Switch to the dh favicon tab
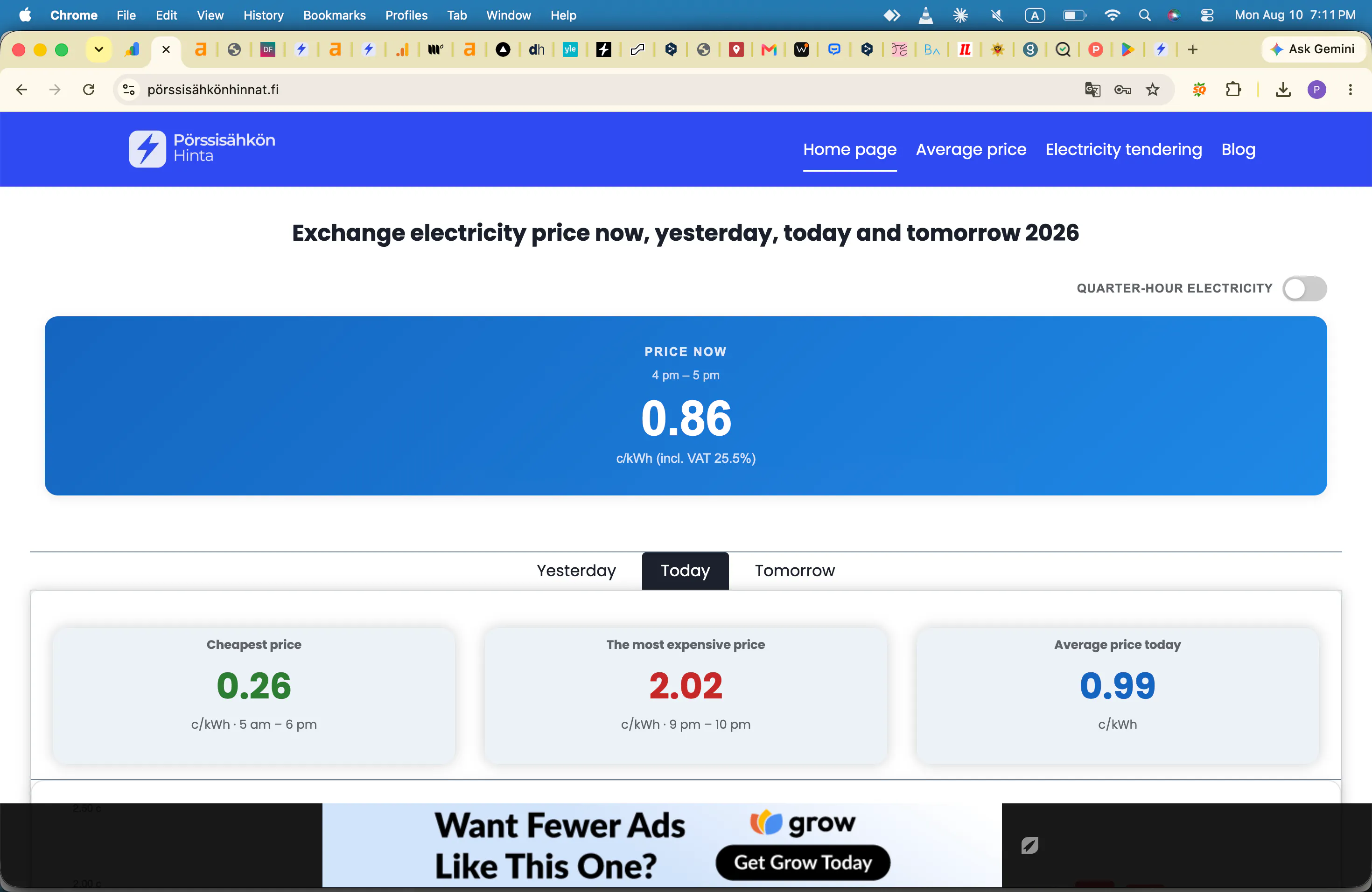The height and width of the screenshot is (892, 1372). [x=537, y=49]
